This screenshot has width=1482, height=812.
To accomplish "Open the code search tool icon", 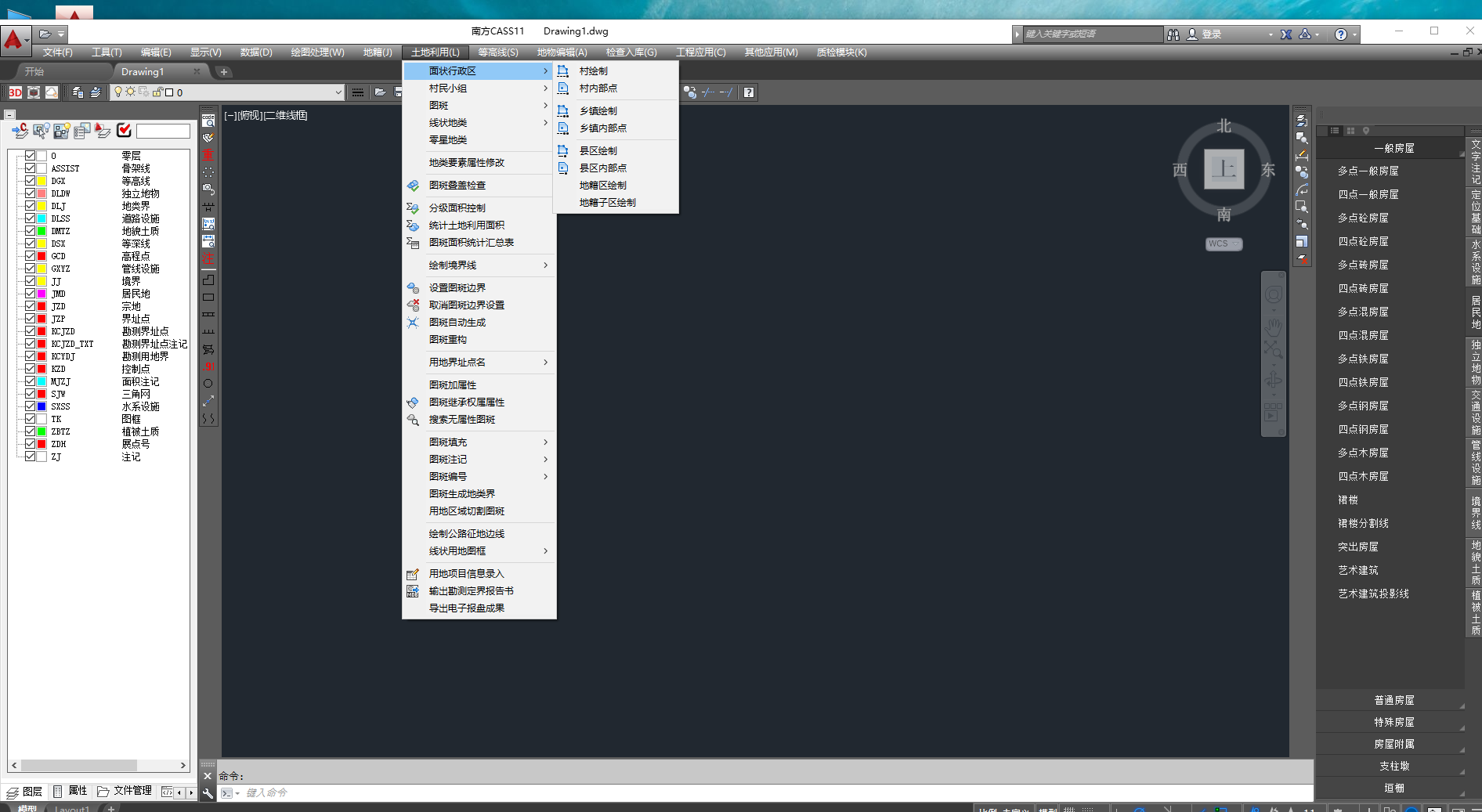I will [208, 120].
